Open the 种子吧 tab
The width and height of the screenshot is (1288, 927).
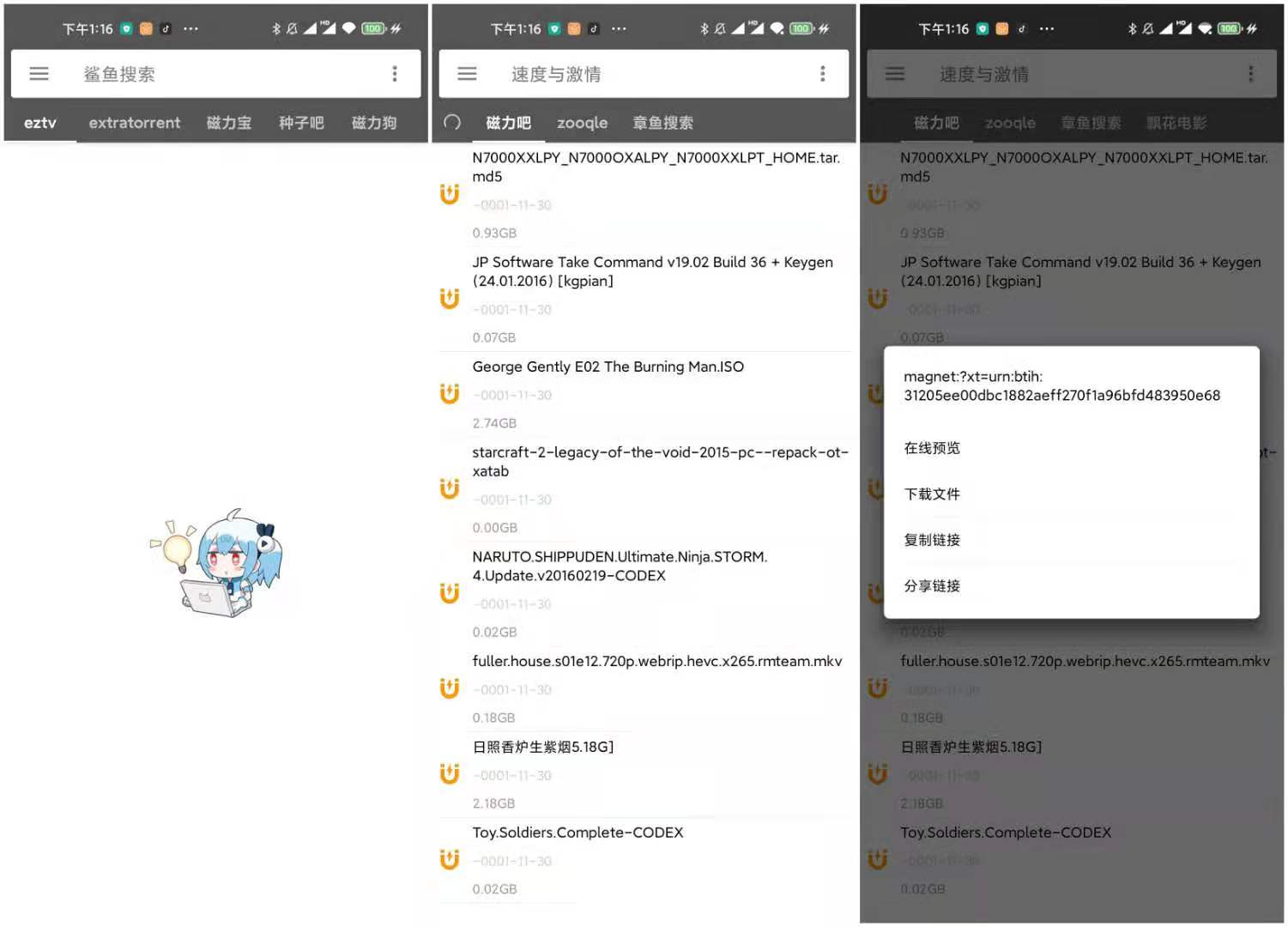301,123
